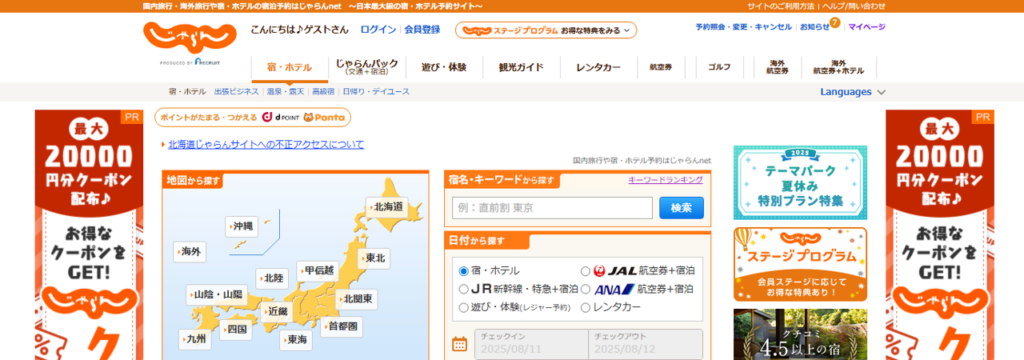The width and height of the screenshot is (1024, 360).
Task: Choose the レンタカー radio button
Action: (585, 307)
